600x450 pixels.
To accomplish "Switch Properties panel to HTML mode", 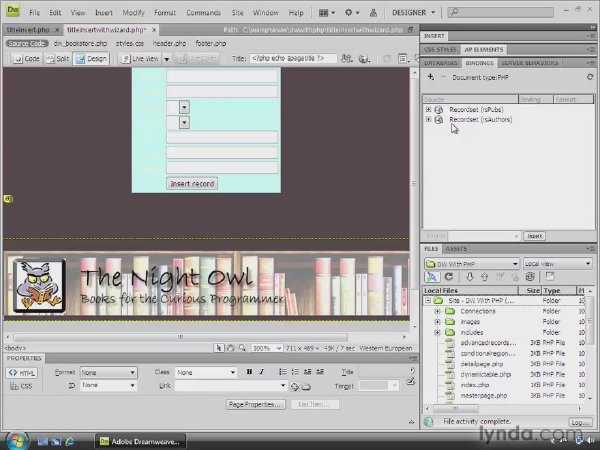I will tap(22, 373).
